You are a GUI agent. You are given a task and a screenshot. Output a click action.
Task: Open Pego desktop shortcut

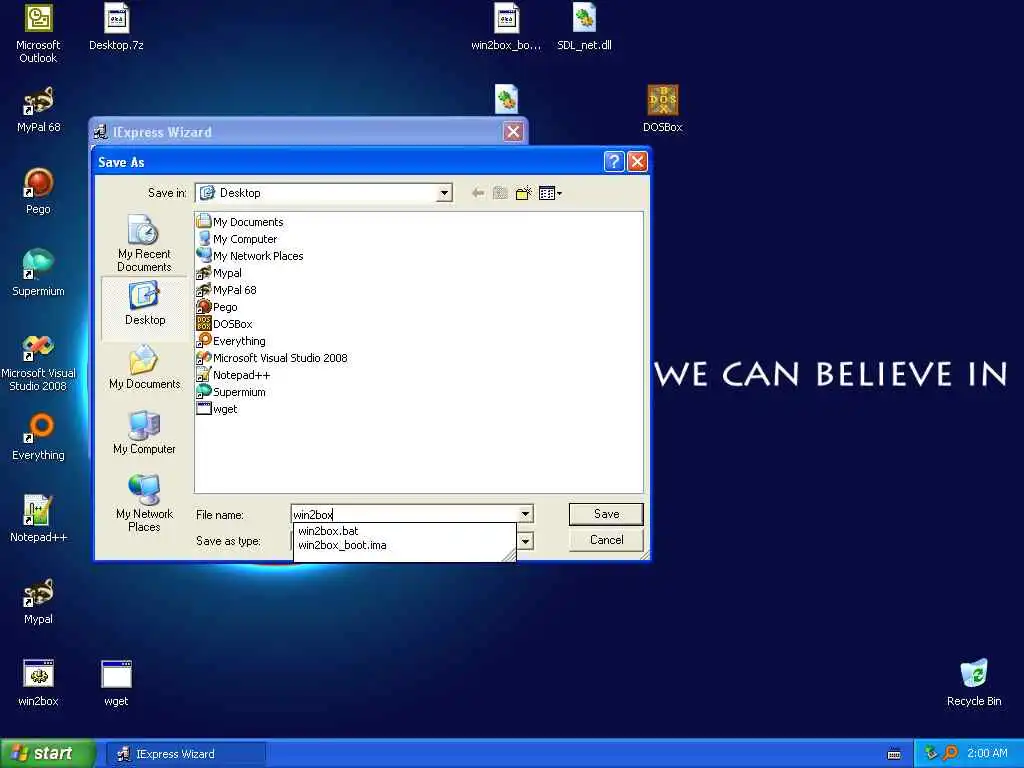(x=38, y=191)
